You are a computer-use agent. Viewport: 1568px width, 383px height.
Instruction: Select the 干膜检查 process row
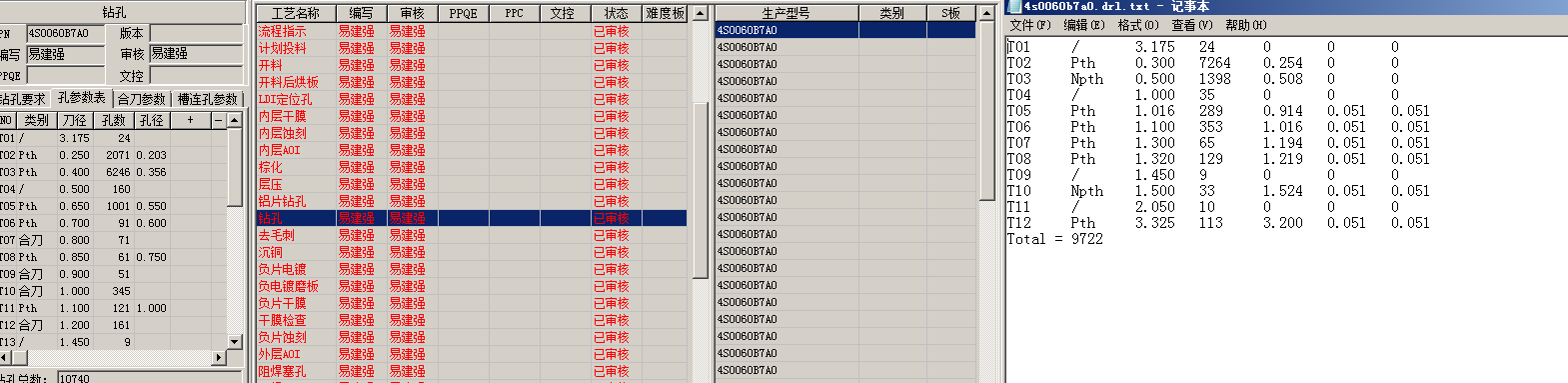[472, 320]
